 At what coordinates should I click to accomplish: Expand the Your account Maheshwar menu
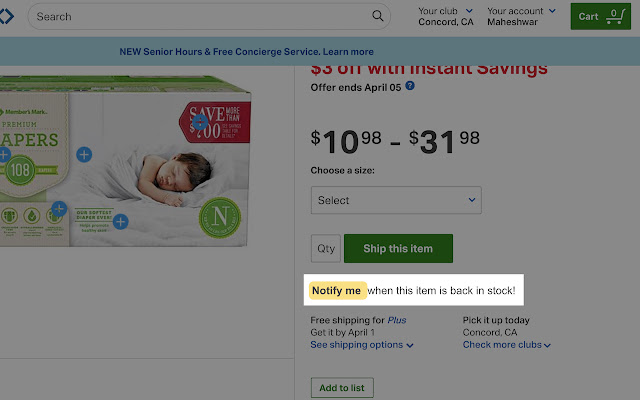click(x=520, y=16)
